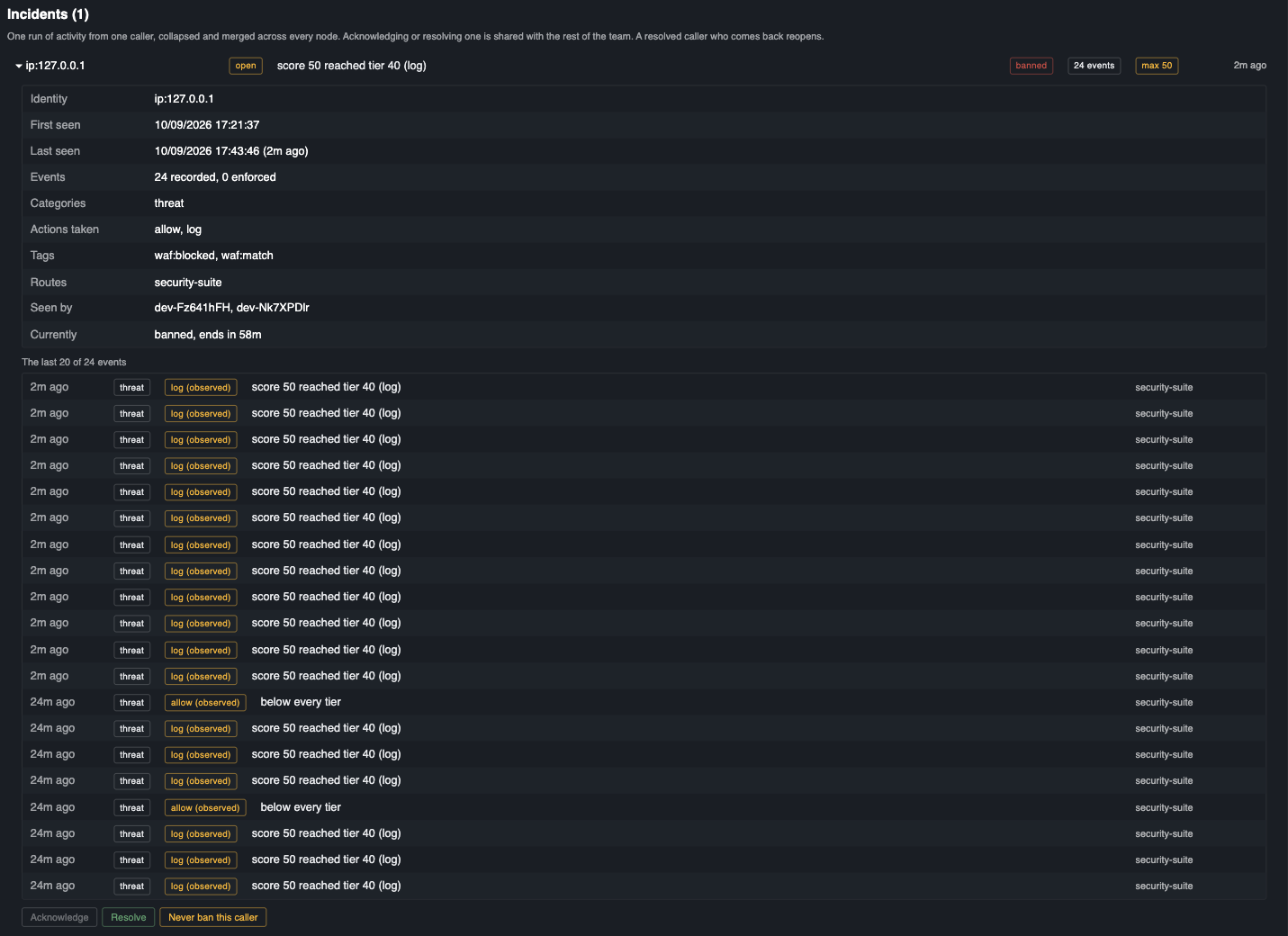
Task: Click the 'banned, ends in 58m' value
Action: 208,334
